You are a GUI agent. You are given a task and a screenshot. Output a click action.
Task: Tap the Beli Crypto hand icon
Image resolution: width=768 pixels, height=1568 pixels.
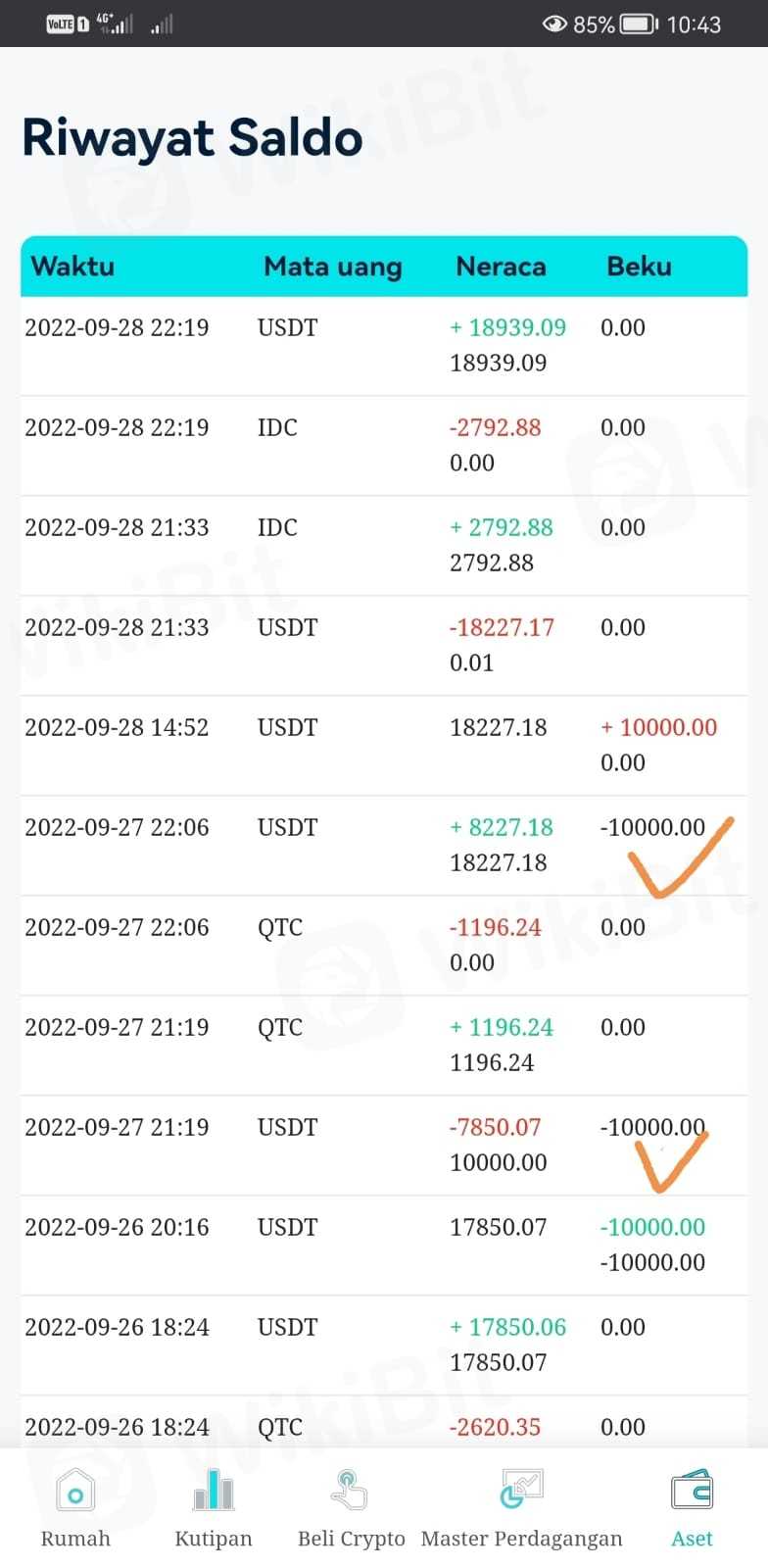click(349, 1492)
